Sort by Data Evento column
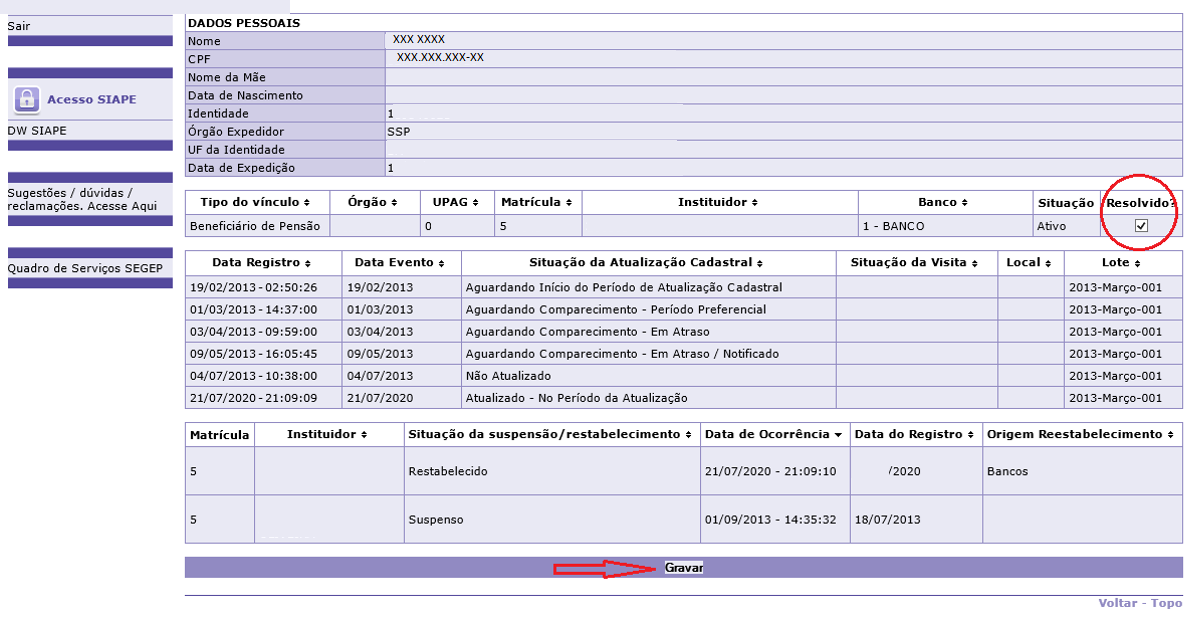This screenshot has width=1199, height=621. 400,262
